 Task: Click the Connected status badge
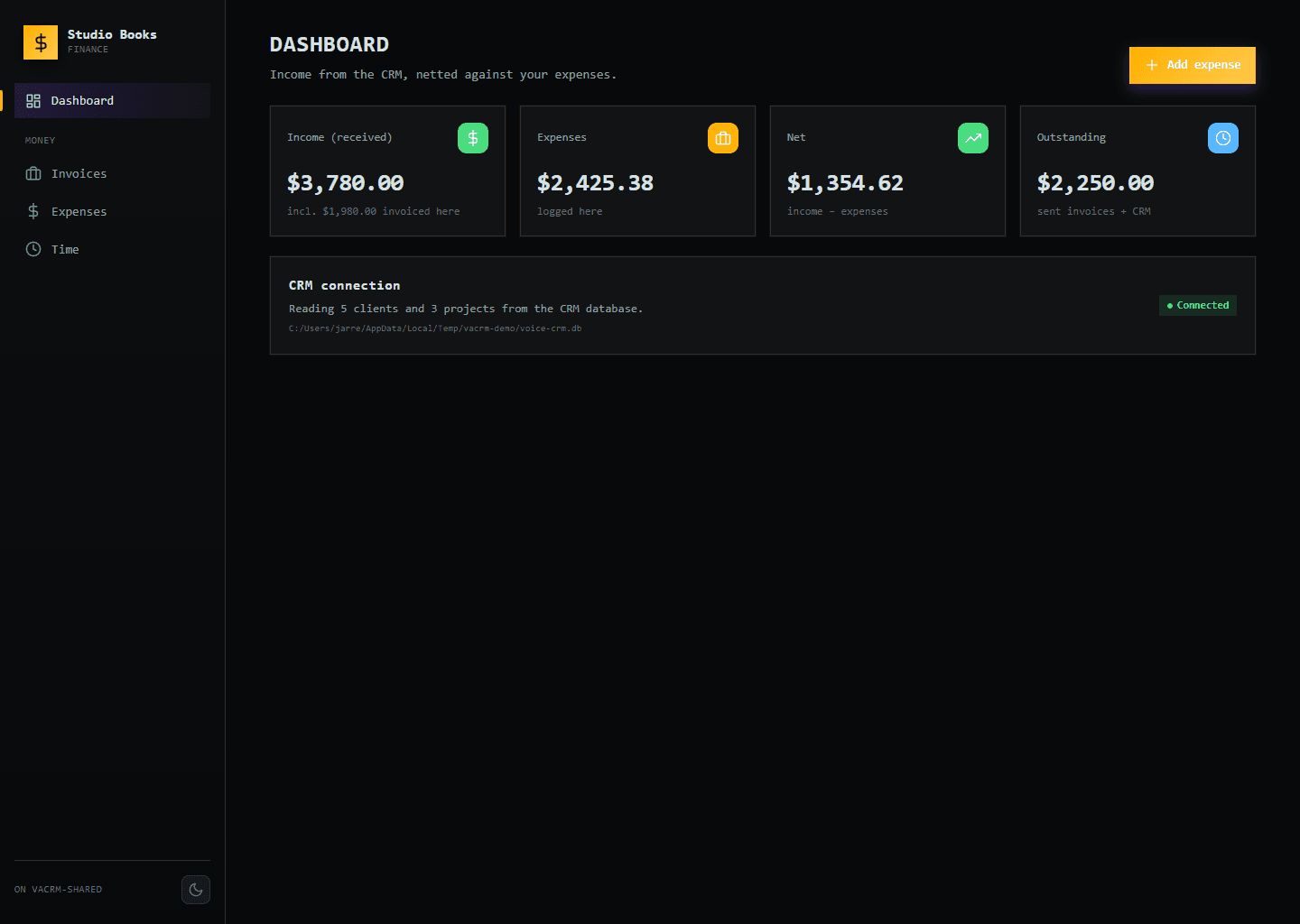point(1198,305)
